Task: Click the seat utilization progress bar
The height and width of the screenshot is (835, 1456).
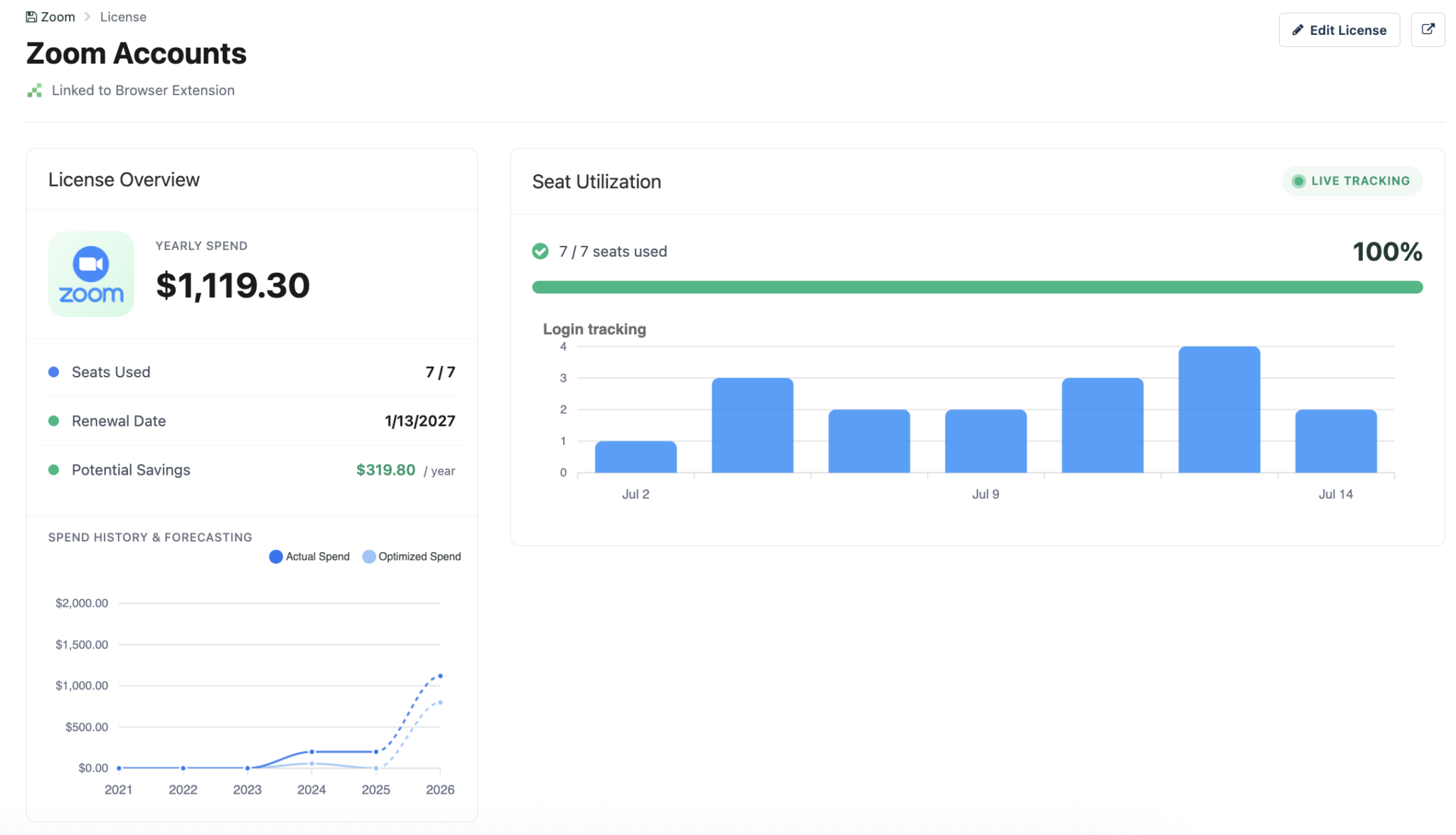Action: point(977,287)
